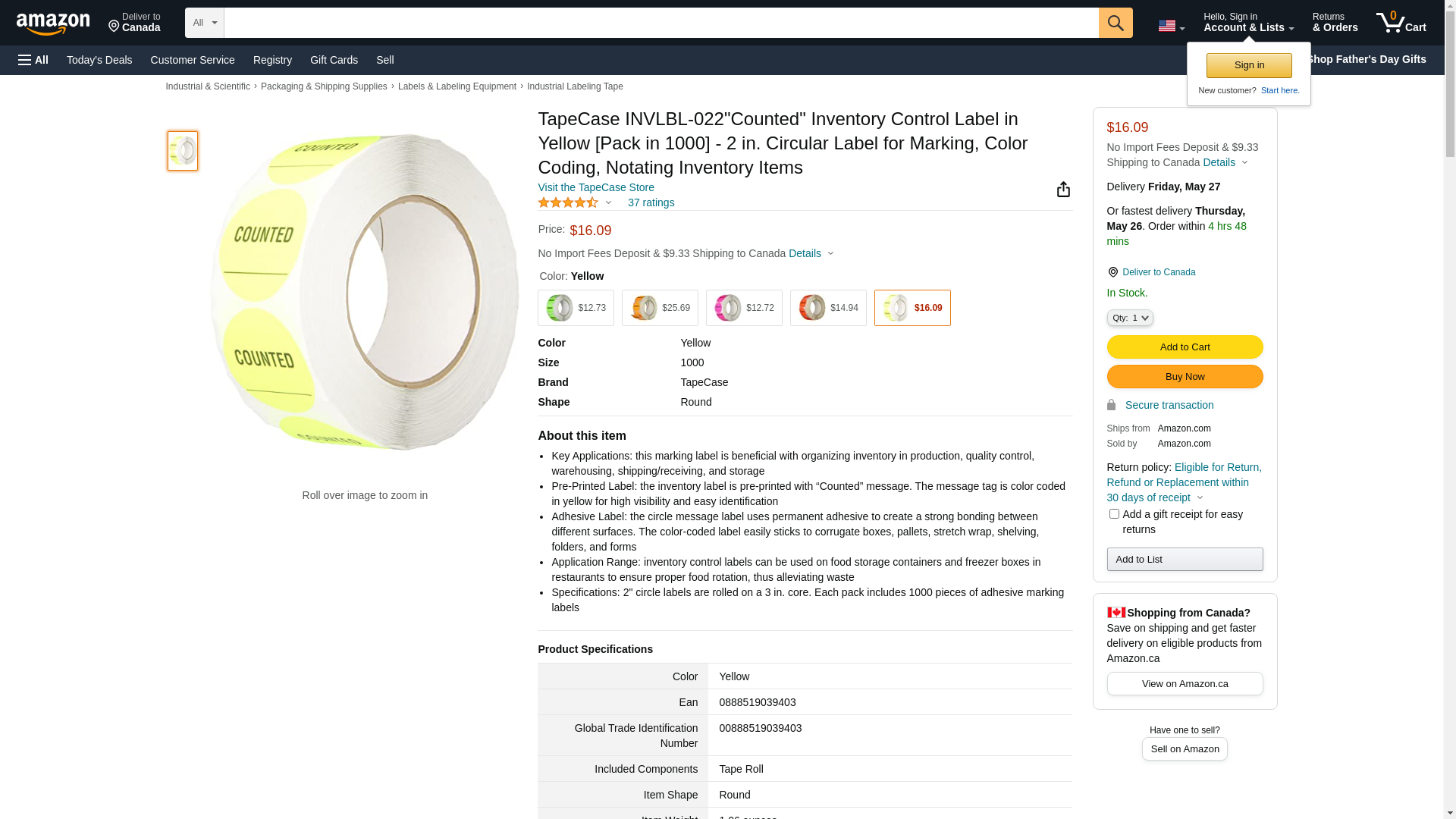Open the shopping cart
The height and width of the screenshot is (819, 1456).
1401,23
